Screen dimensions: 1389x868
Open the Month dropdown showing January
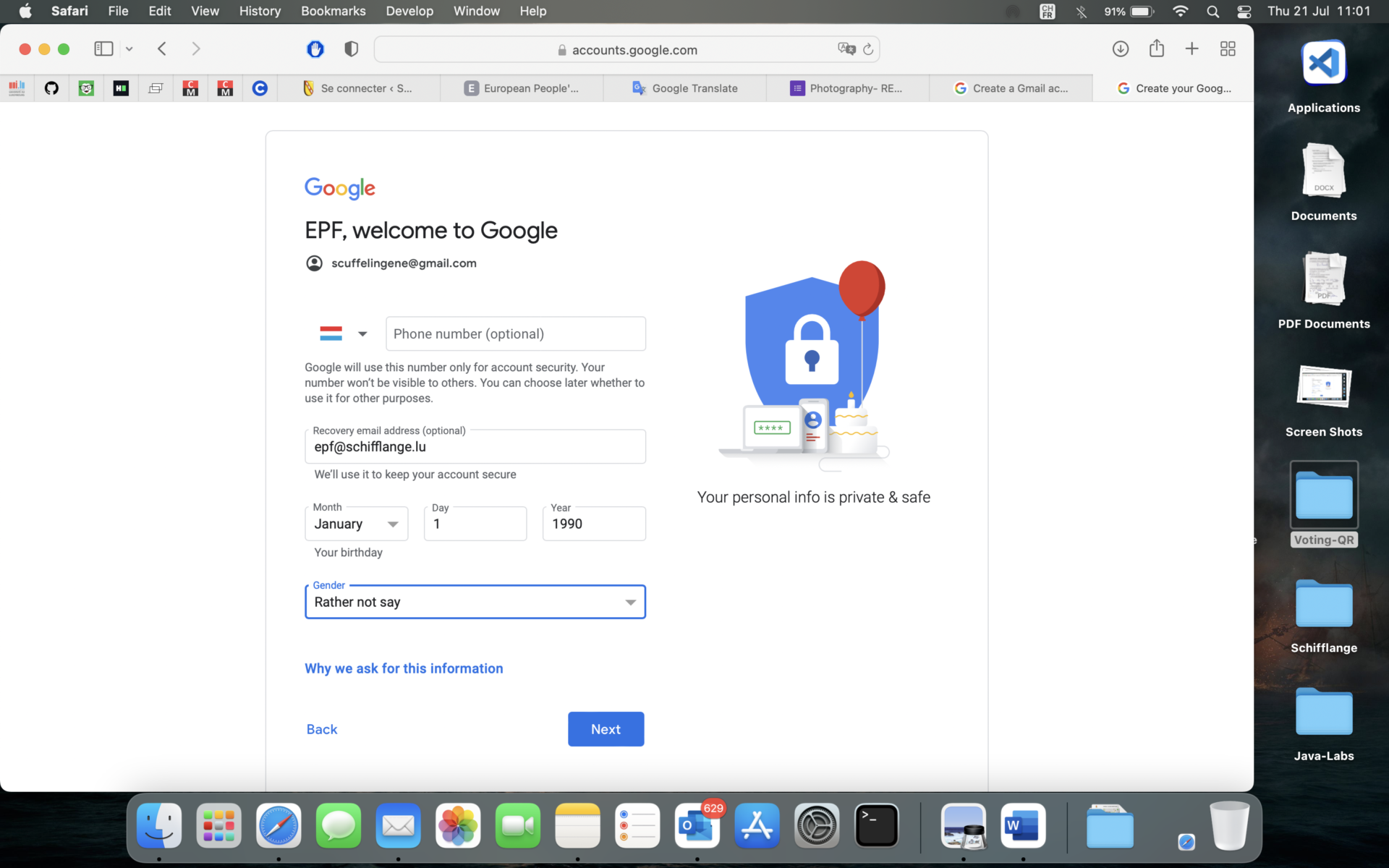[356, 524]
